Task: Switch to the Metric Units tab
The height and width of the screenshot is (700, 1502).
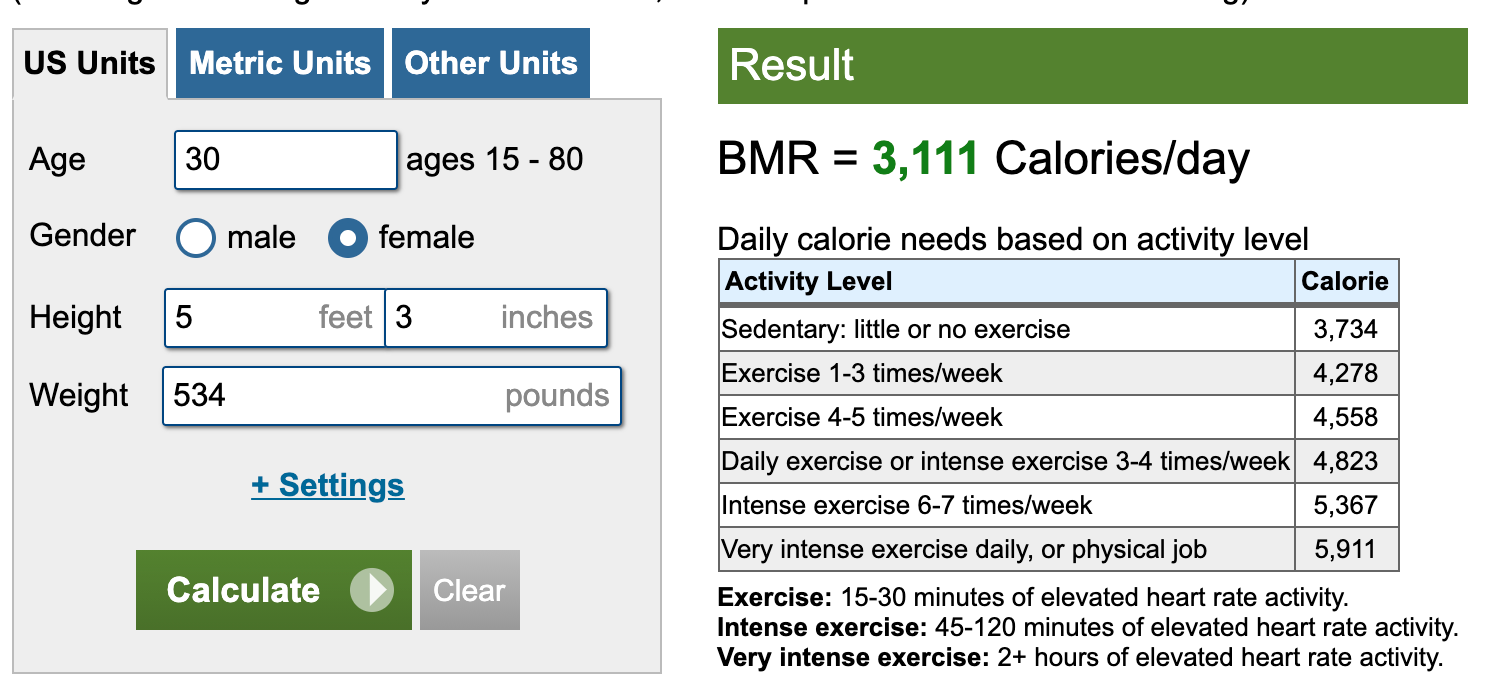Action: point(280,64)
